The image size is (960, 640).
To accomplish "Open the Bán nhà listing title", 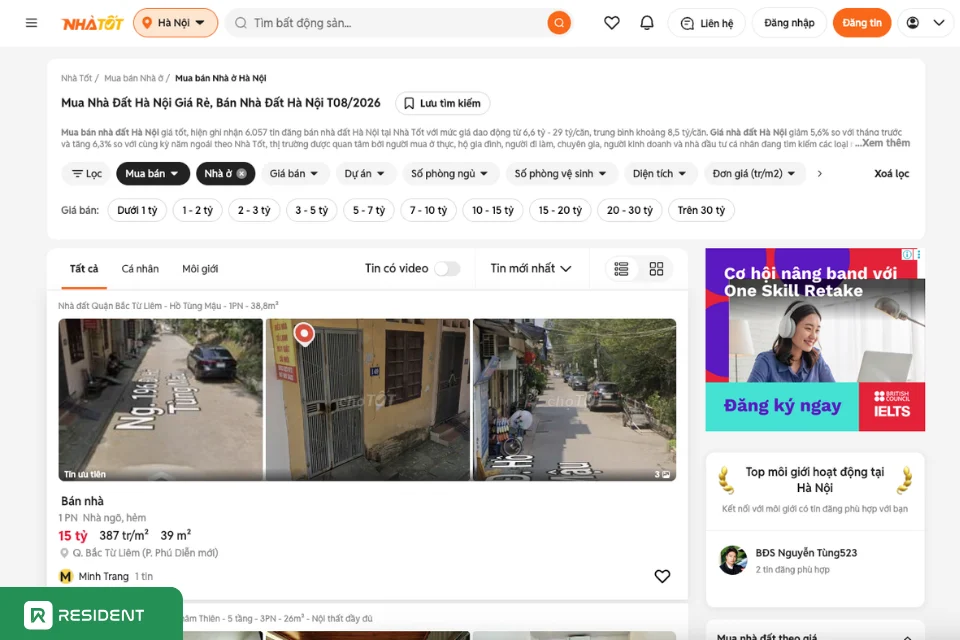I will (x=82, y=501).
